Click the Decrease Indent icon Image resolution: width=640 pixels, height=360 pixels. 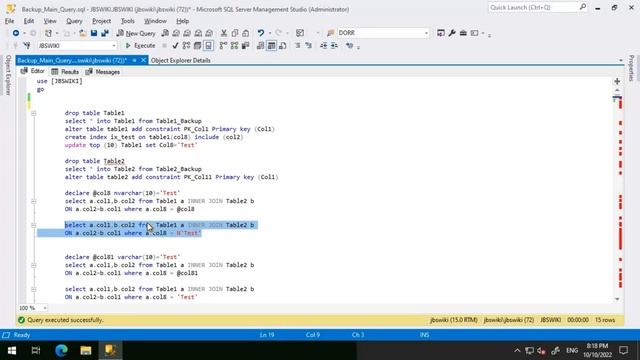324,46
